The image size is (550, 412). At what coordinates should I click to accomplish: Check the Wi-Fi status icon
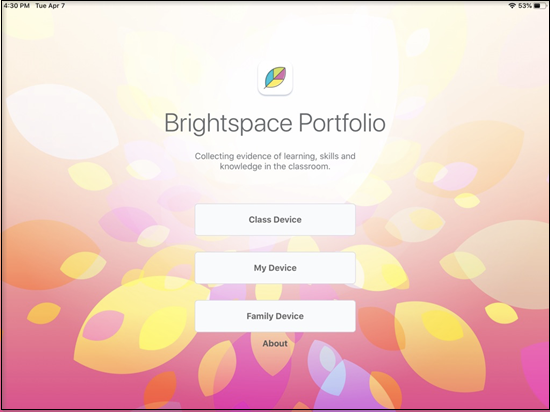(512, 6)
